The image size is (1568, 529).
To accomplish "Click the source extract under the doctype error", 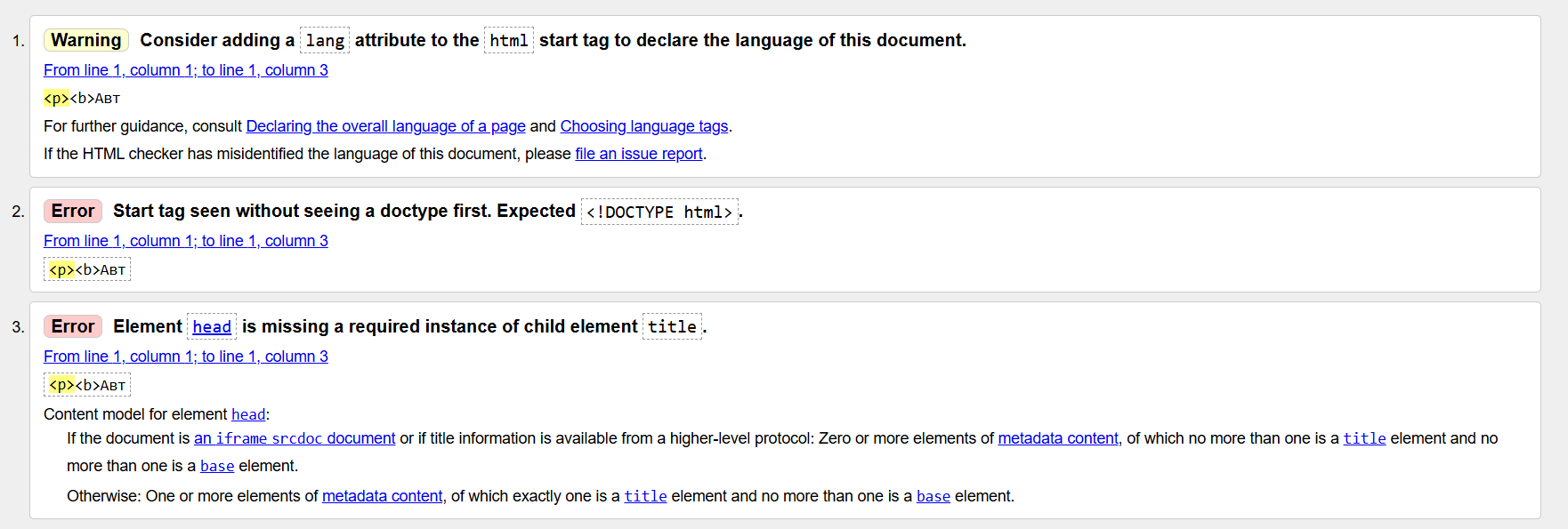I will coord(87,269).
